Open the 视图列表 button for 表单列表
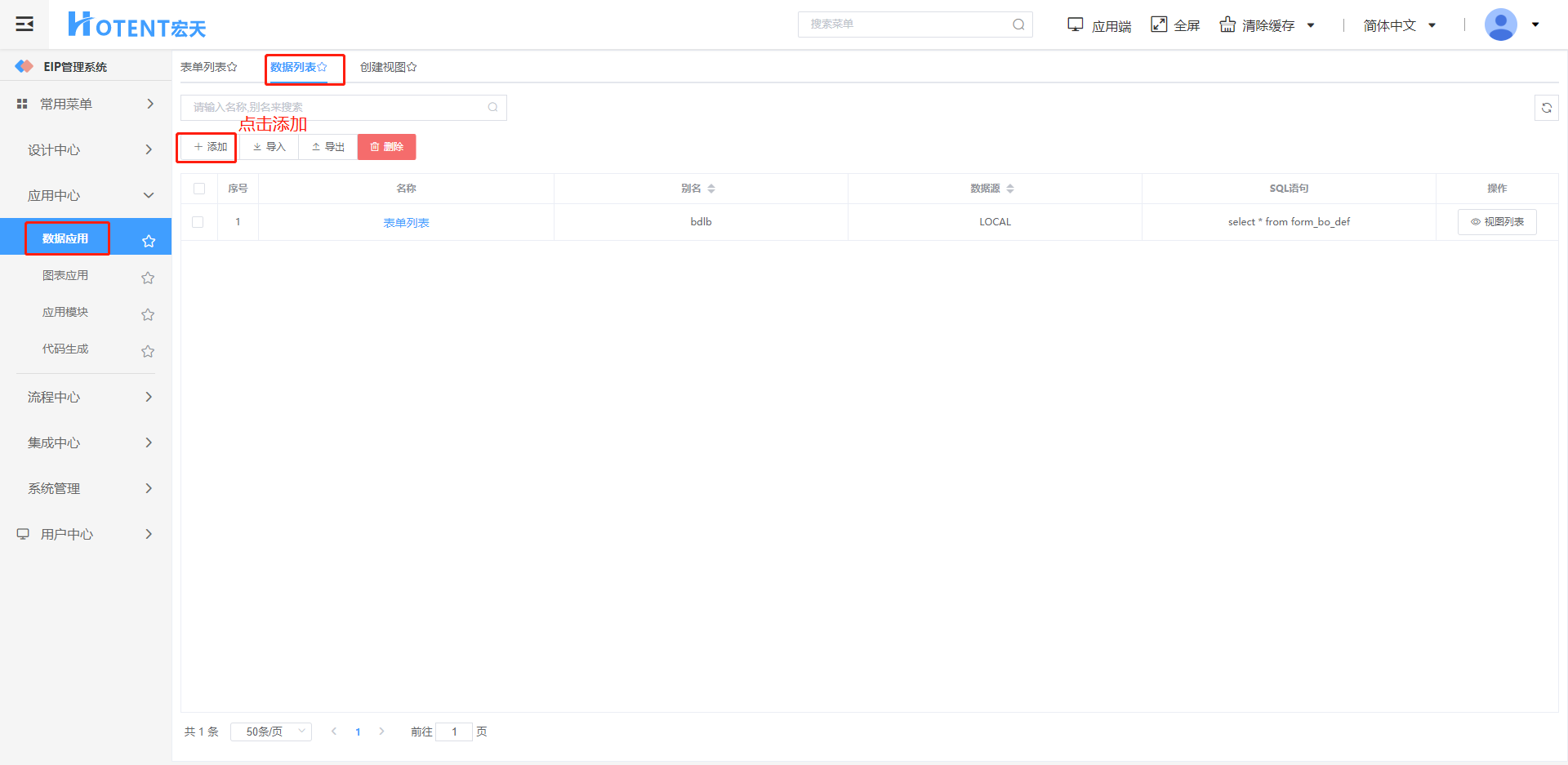Viewport: 1568px width, 765px height. 1497,222
